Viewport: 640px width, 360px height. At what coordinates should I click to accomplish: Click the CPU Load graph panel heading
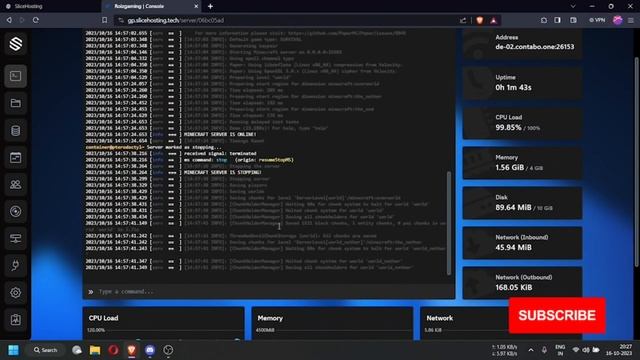(103, 318)
